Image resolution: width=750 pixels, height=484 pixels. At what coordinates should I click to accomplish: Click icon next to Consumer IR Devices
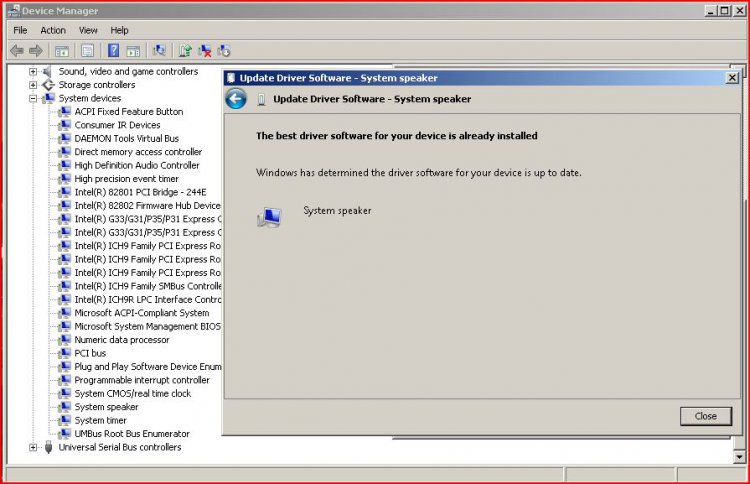point(64,125)
